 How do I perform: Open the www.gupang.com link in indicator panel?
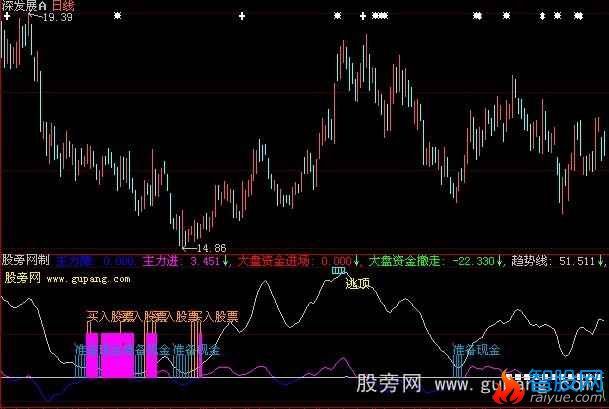(x=89, y=279)
